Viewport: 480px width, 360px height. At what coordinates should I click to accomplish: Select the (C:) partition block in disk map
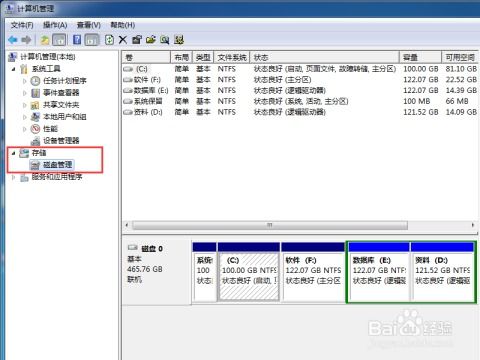point(249,272)
